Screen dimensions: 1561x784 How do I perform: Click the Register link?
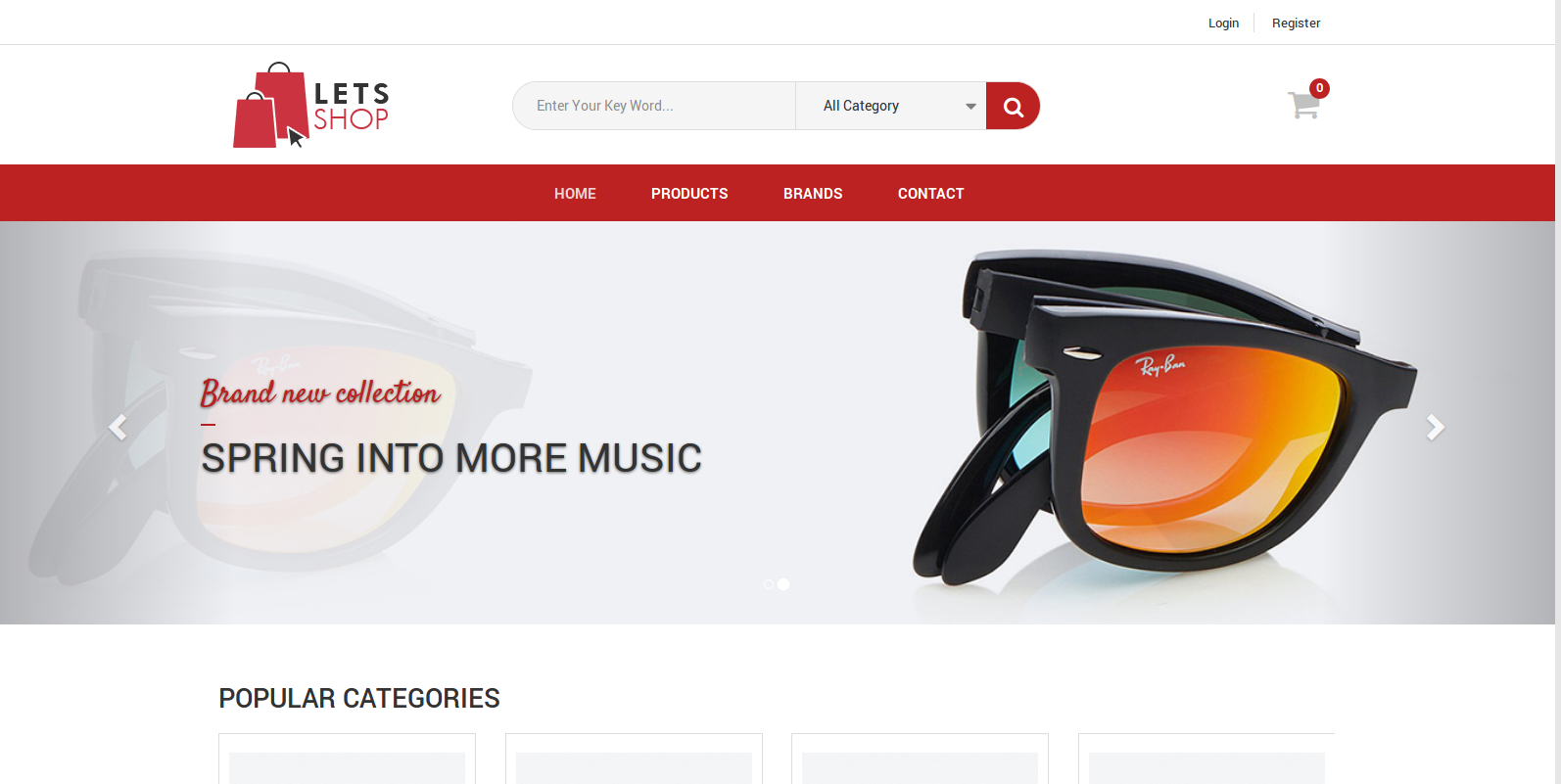pos(1296,23)
